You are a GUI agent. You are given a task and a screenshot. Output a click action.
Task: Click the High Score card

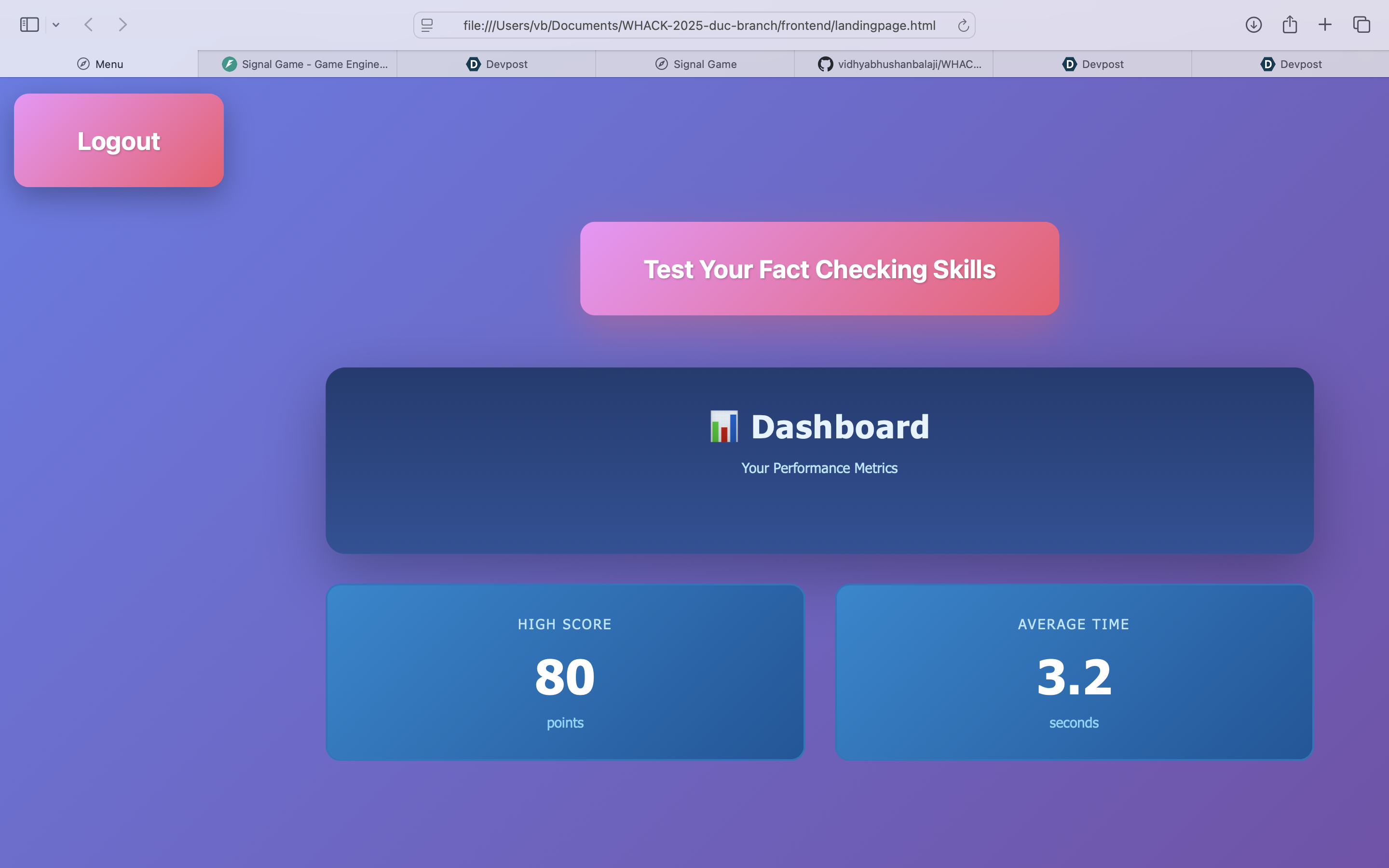pos(565,672)
